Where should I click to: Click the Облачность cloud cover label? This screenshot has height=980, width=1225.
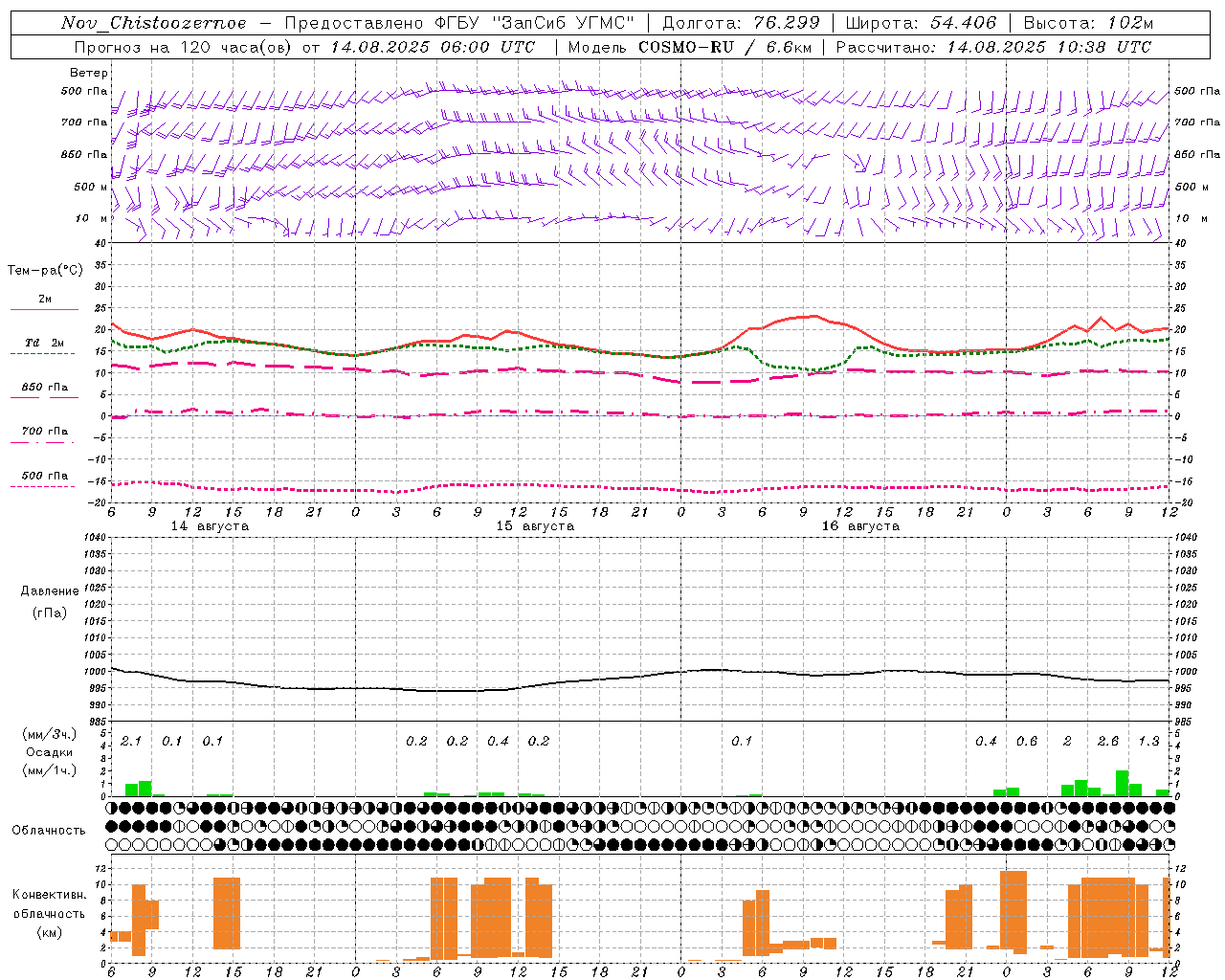[x=49, y=831]
